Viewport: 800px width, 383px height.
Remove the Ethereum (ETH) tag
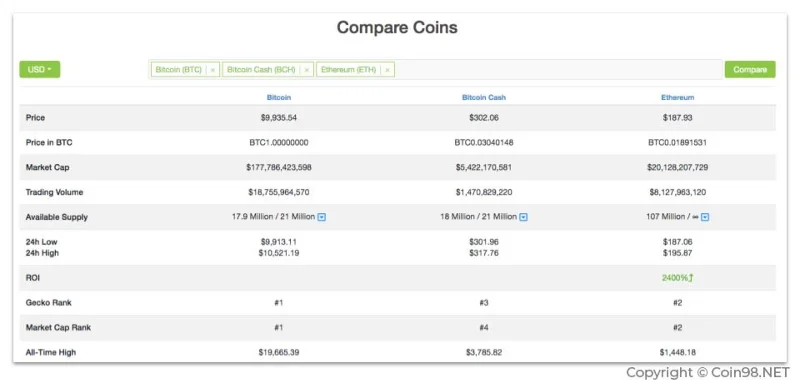387,70
